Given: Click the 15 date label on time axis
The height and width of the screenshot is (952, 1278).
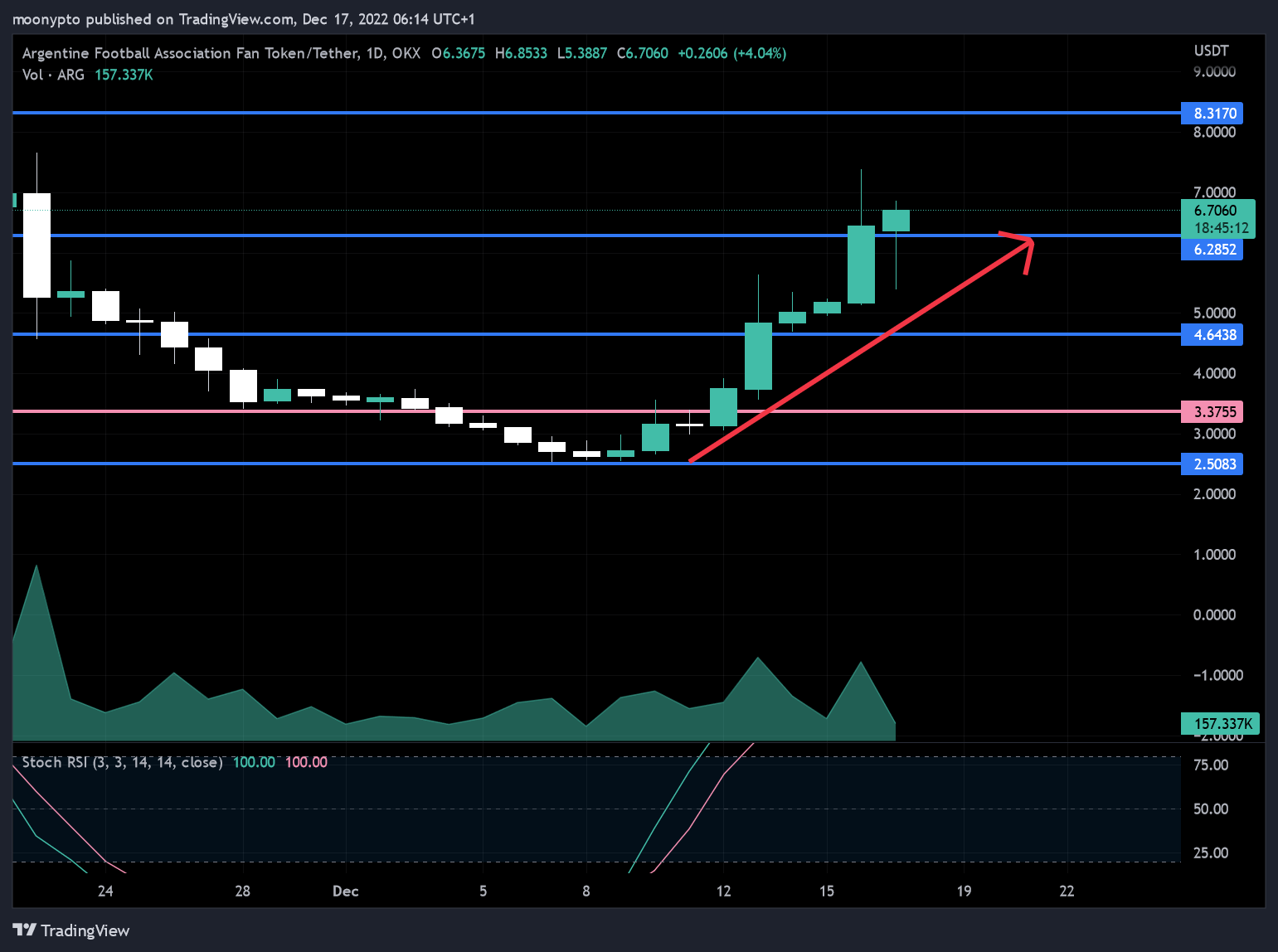Looking at the screenshot, I should click(x=826, y=891).
